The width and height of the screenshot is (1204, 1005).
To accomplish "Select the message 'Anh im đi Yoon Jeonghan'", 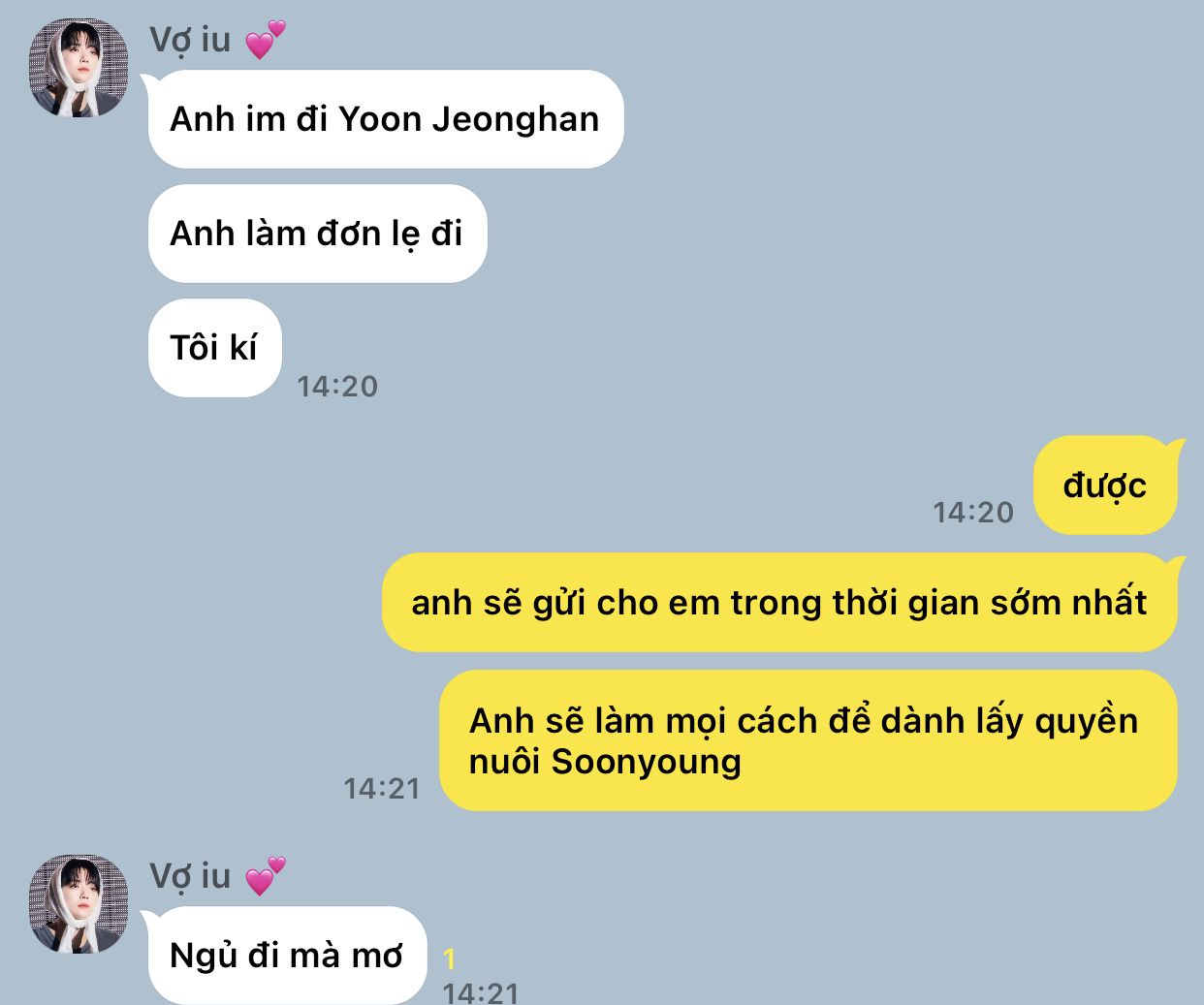I will pyautogui.click(x=385, y=119).
